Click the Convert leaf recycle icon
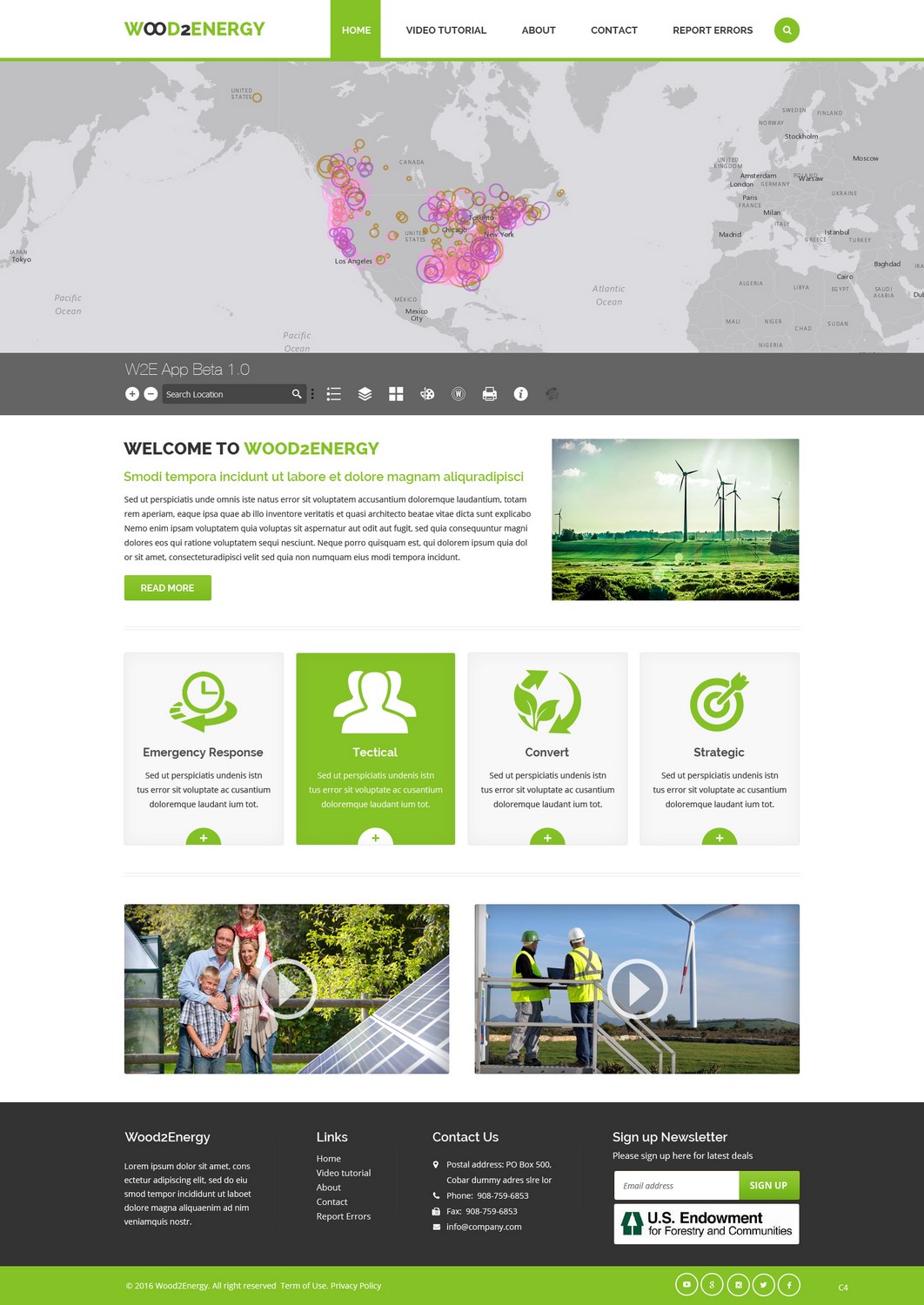Viewport: 924px width, 1305px height. coord(547,701)
